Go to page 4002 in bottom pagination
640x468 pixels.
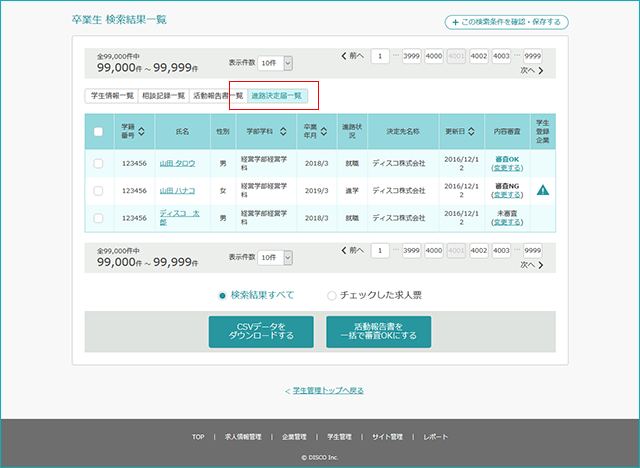coord(479,250)
